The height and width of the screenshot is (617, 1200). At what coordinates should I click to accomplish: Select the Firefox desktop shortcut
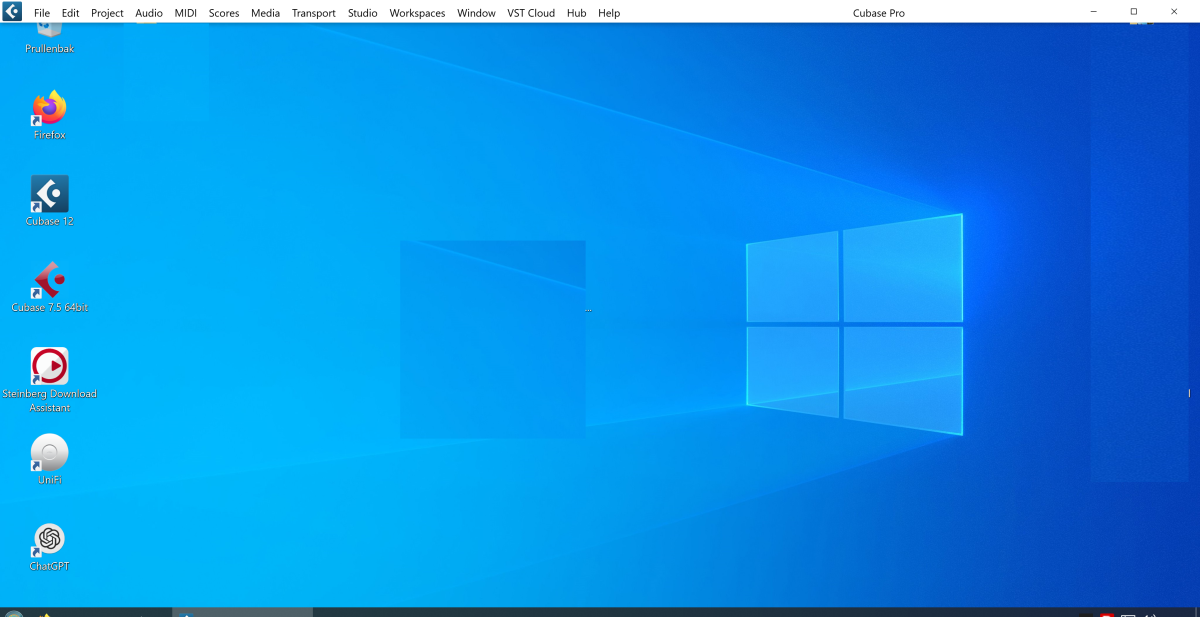49,115
